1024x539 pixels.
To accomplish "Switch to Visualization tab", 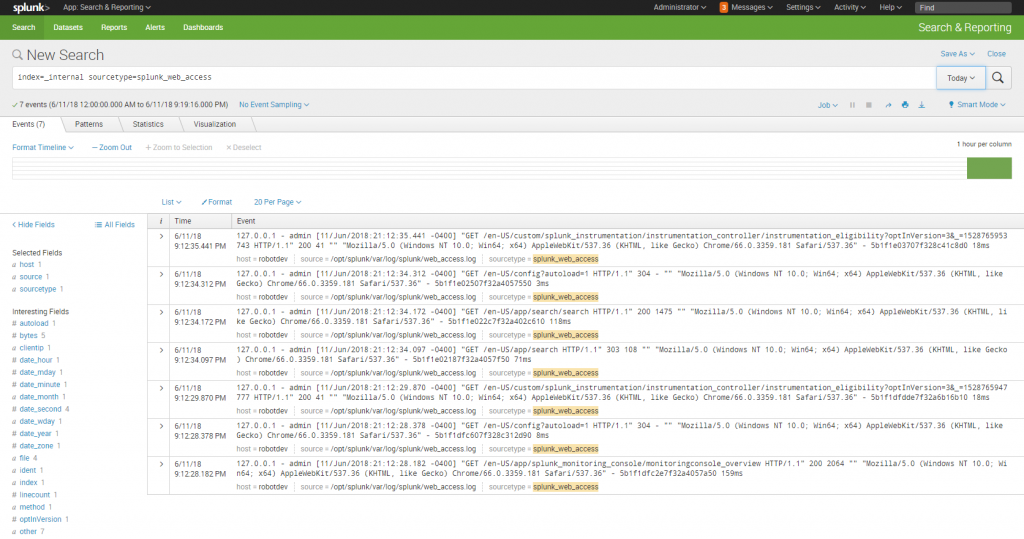I will (x=215, y=124).
